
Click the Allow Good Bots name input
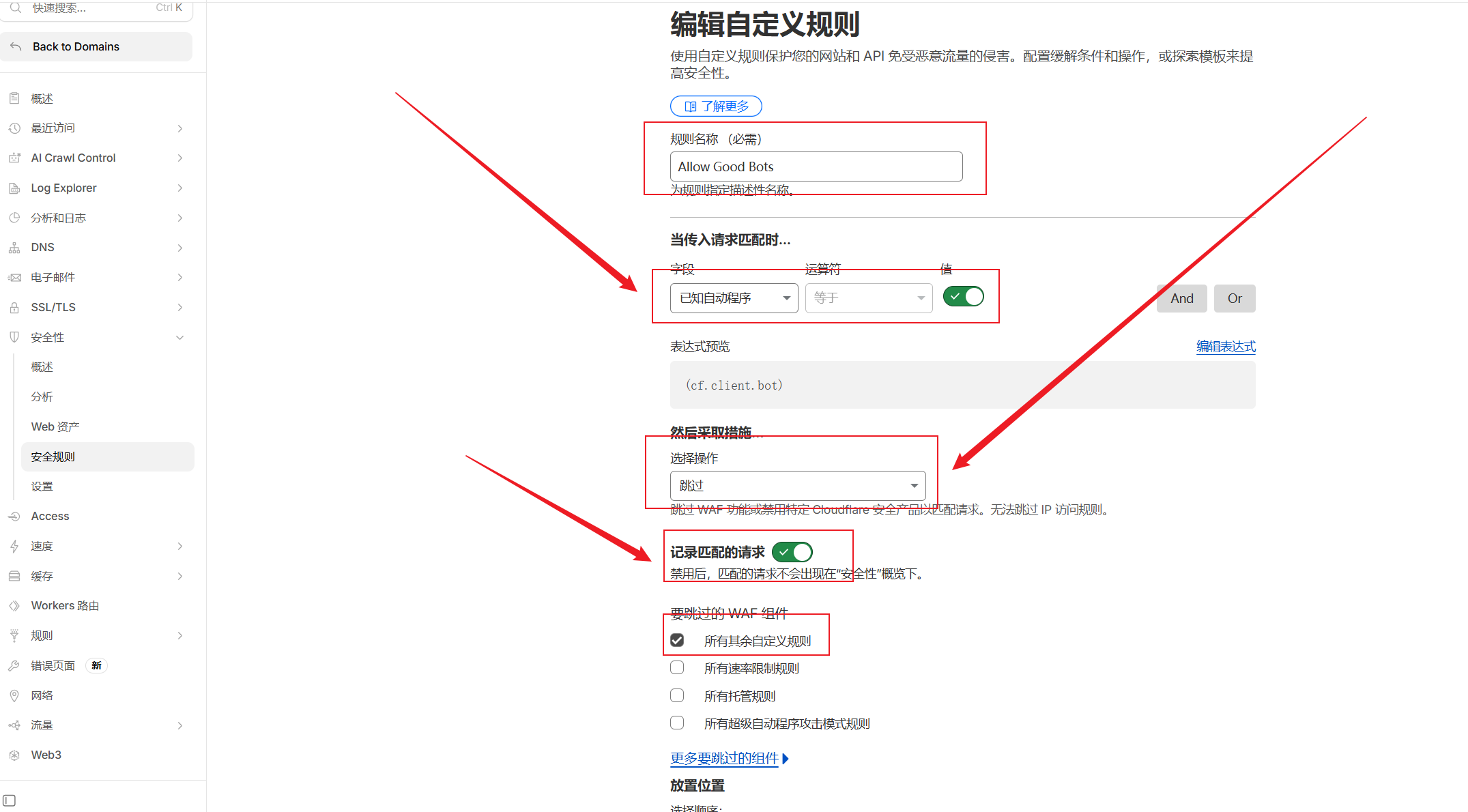click(816, 166)
